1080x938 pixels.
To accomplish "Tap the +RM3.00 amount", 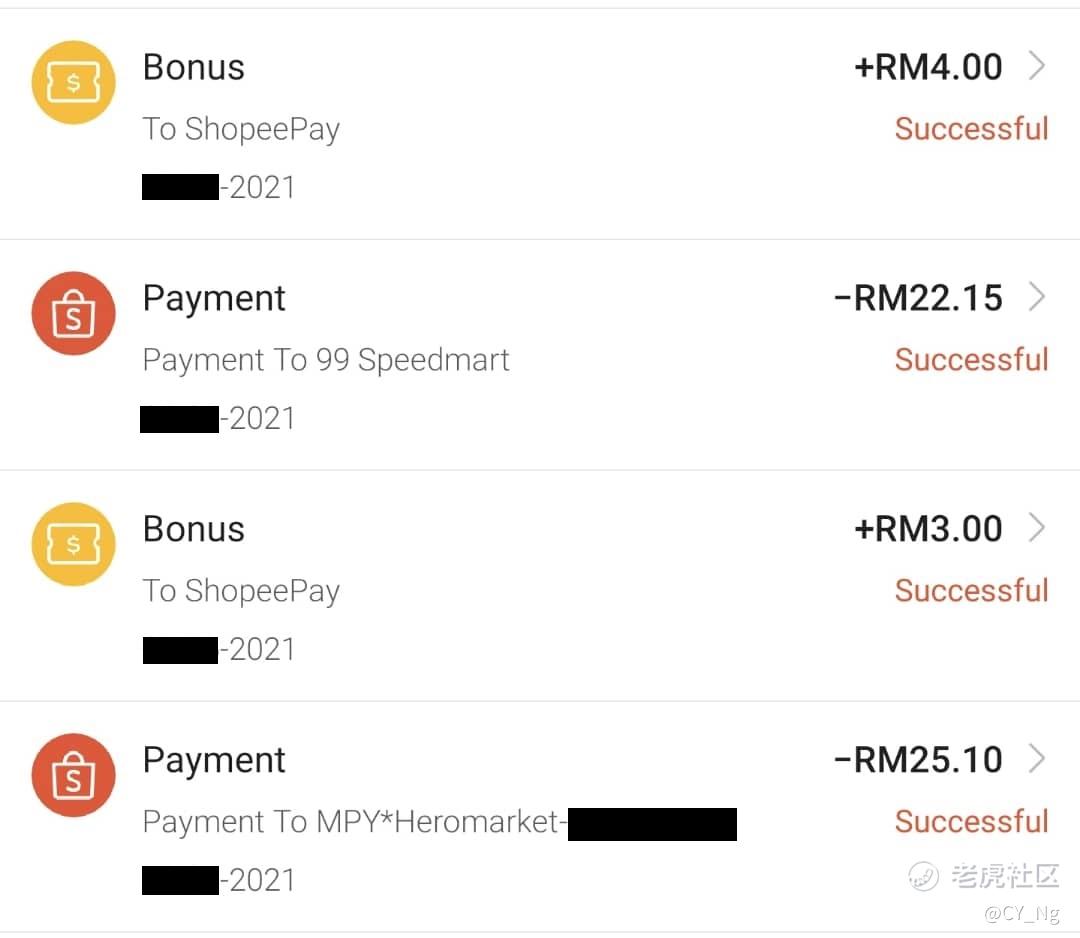I will 928,529.
